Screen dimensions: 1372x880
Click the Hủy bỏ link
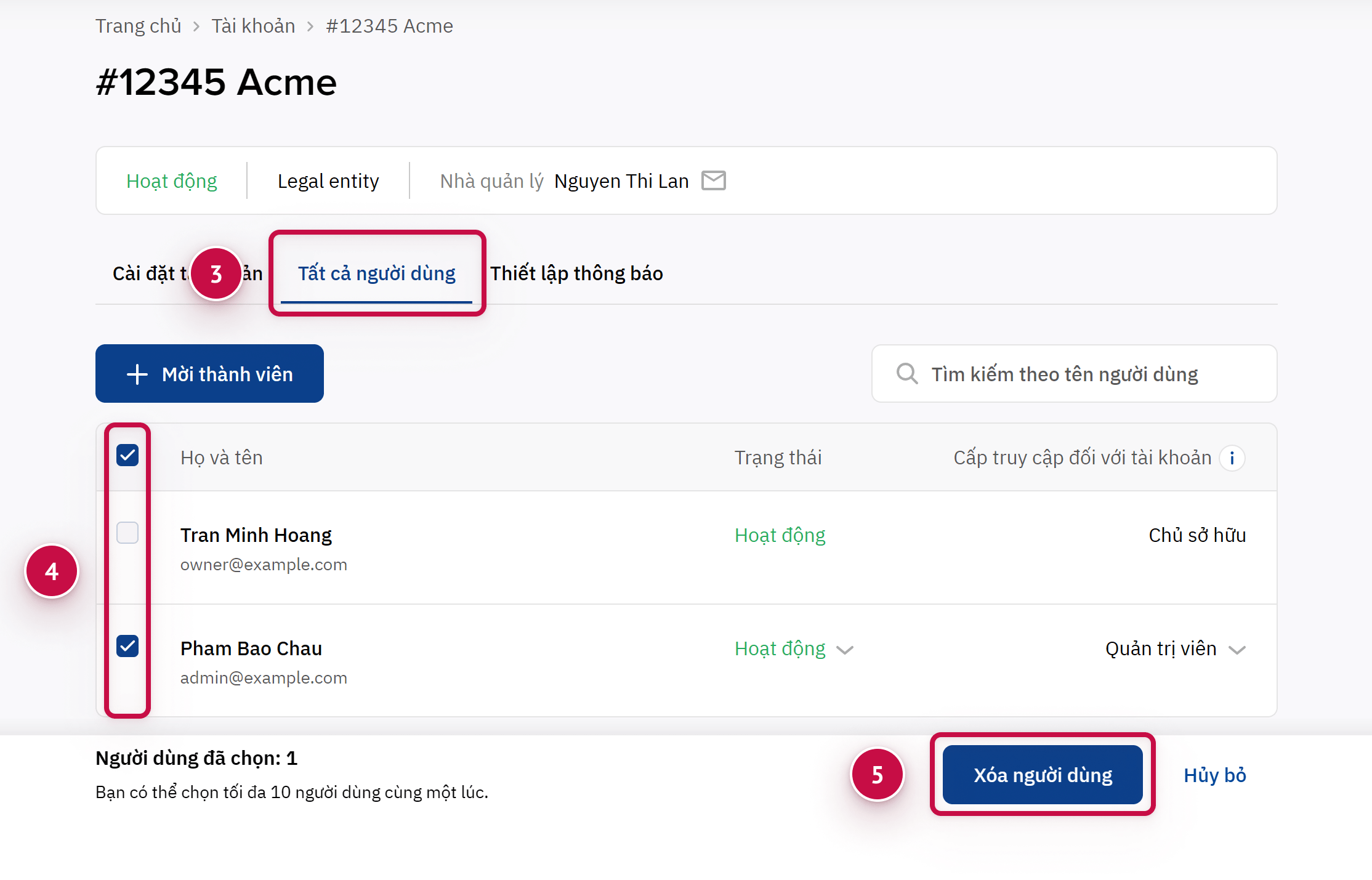coord(1214,775)
